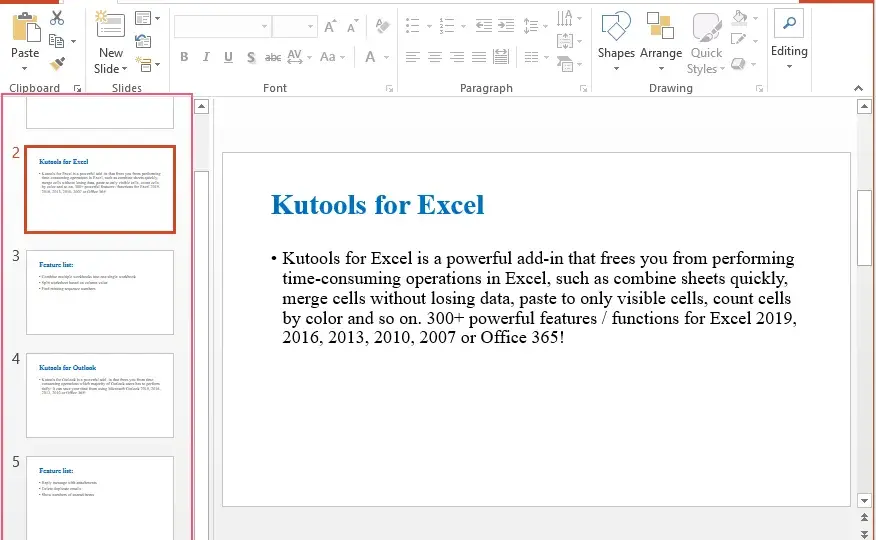The image size is (876, 540).
Task: Increase font size with large A
Action: 331,26
